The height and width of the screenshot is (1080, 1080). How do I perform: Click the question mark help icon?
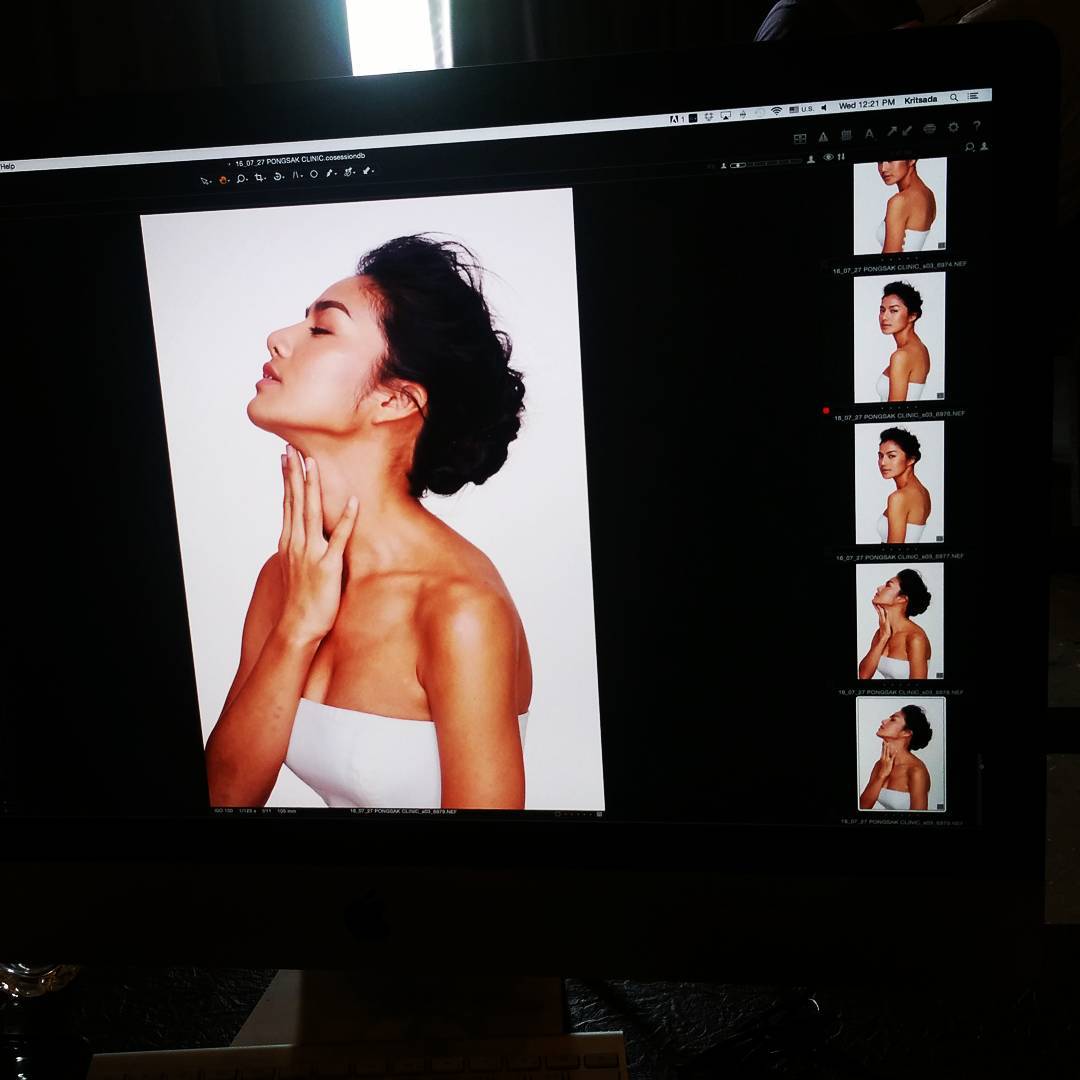(x=976, y=125)
